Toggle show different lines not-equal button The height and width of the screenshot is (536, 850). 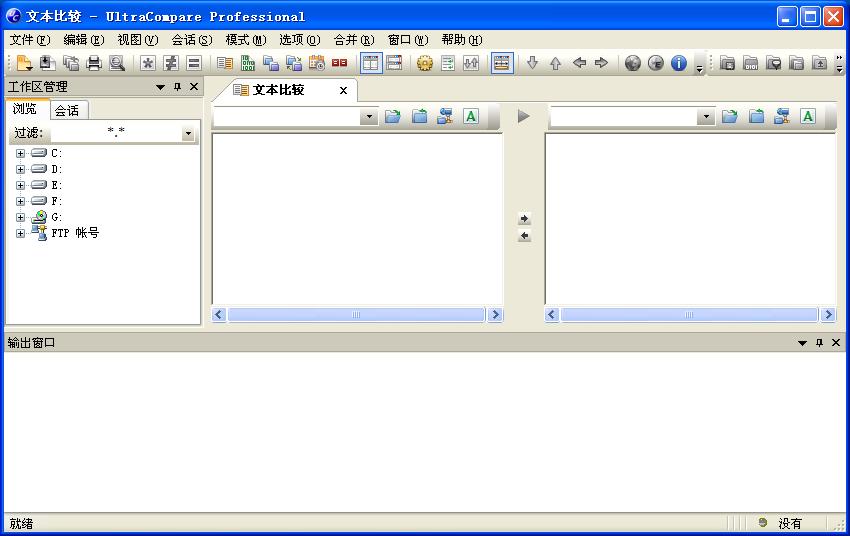click(x=171, y=63)
